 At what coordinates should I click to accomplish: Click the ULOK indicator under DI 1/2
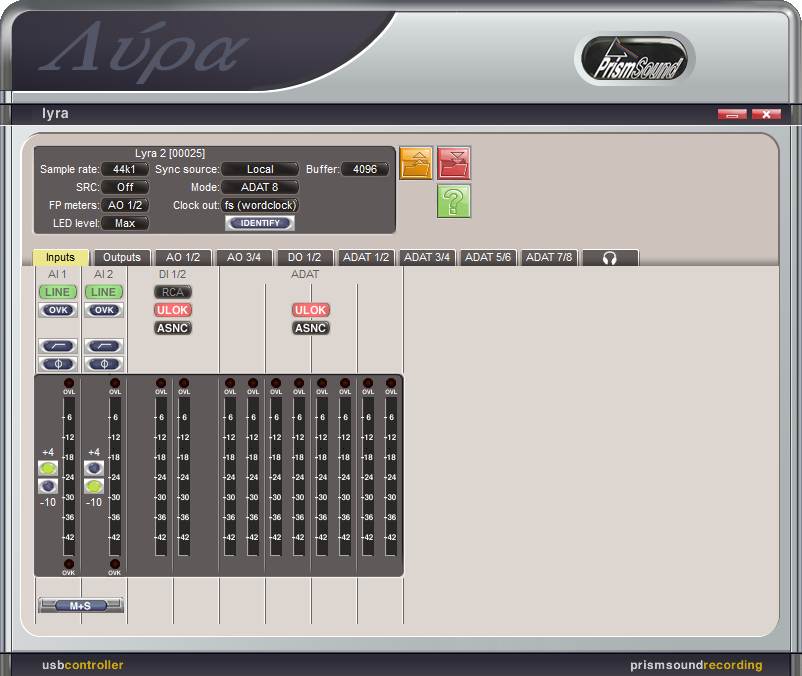[x=173, y=310]
